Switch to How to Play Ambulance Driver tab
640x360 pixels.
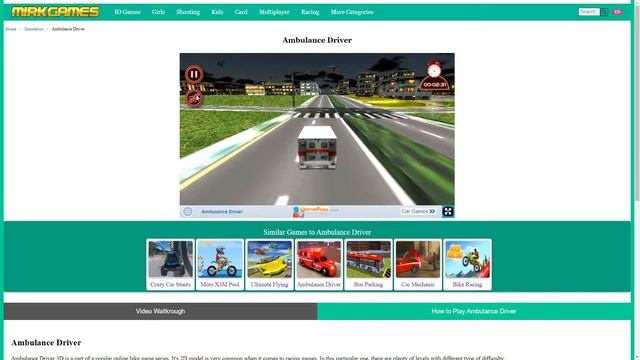(474, 311)
